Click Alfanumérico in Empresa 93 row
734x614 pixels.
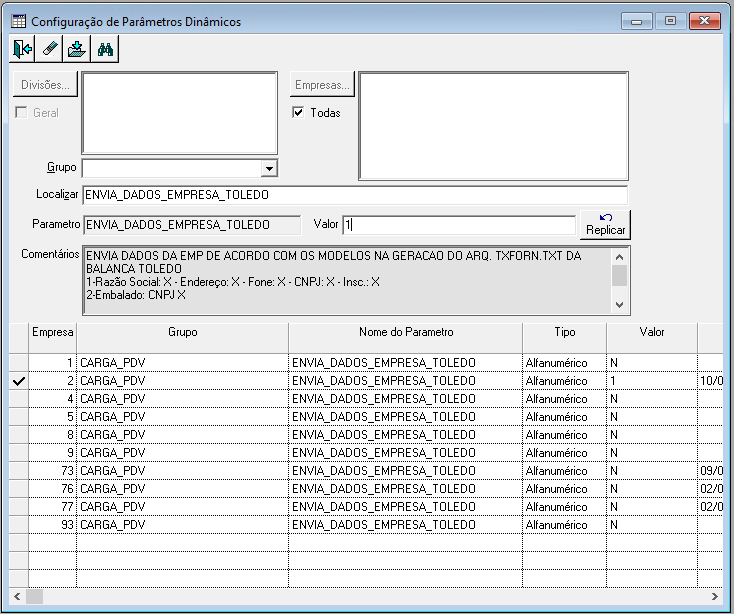pyautogui.click(x=565, y=525)
